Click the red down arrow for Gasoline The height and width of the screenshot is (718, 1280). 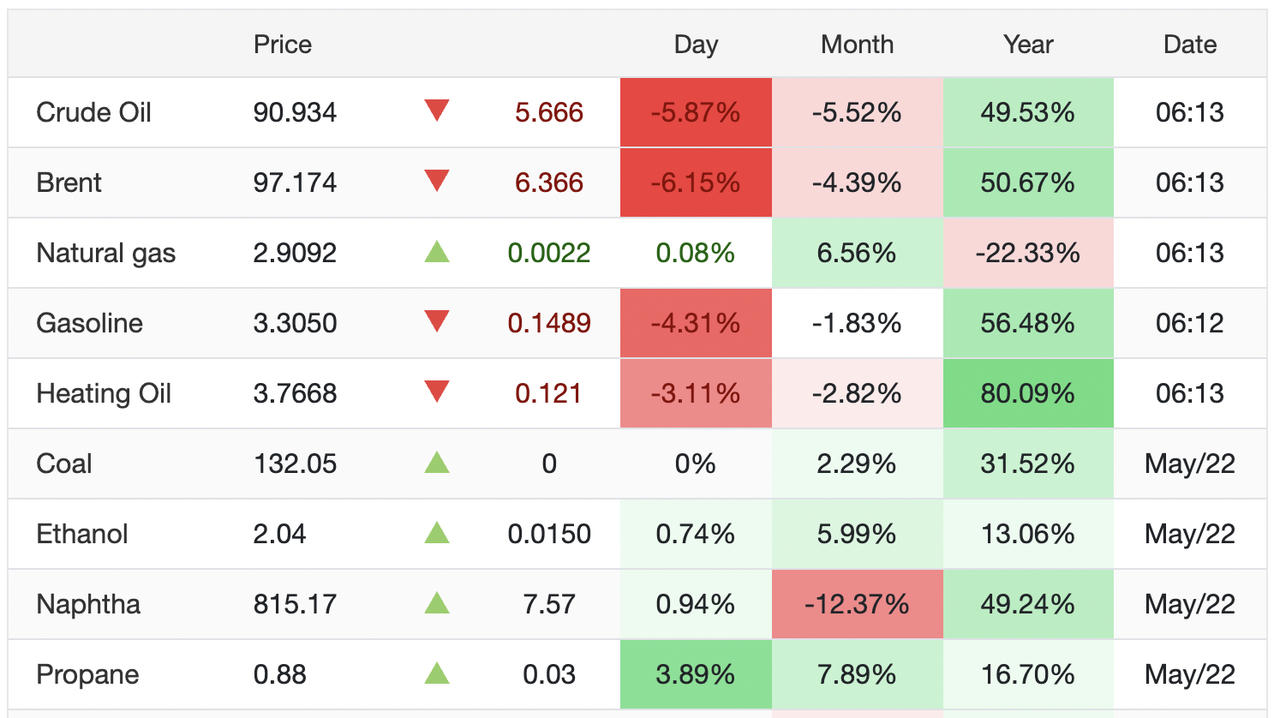tap(437, 322)
